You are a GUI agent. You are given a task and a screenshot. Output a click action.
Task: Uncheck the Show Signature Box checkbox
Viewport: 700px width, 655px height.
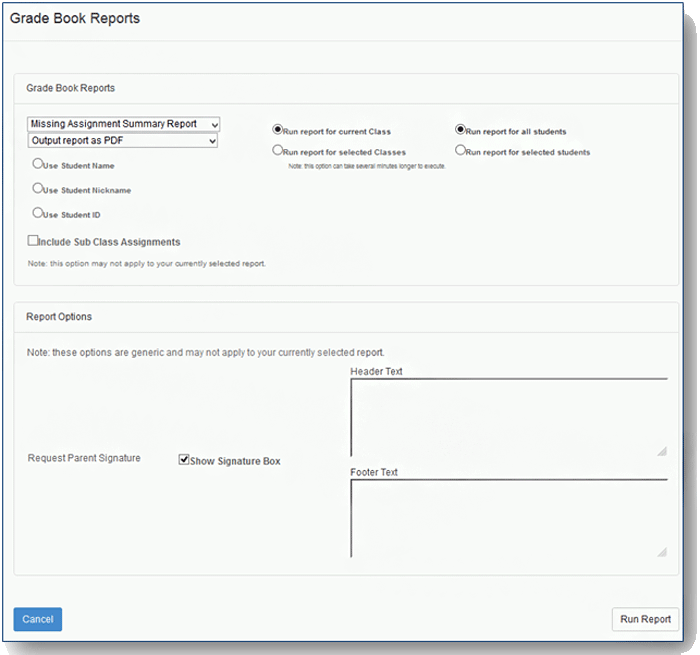tap(183, 459)
